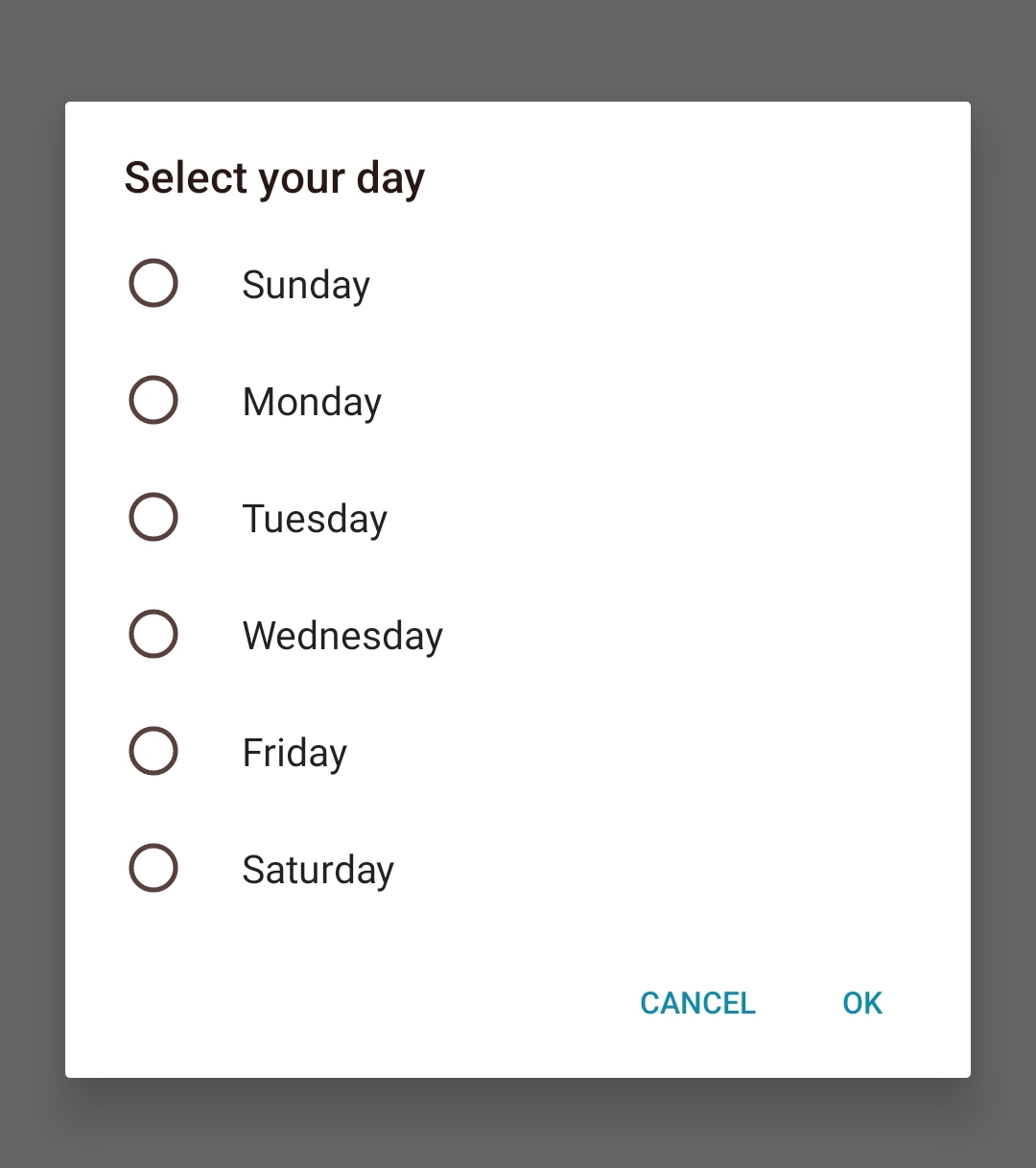The image size is (1036, 1168).
Task: Dismiss the day picker without choosing
Action: click(x=697, y=1003)
